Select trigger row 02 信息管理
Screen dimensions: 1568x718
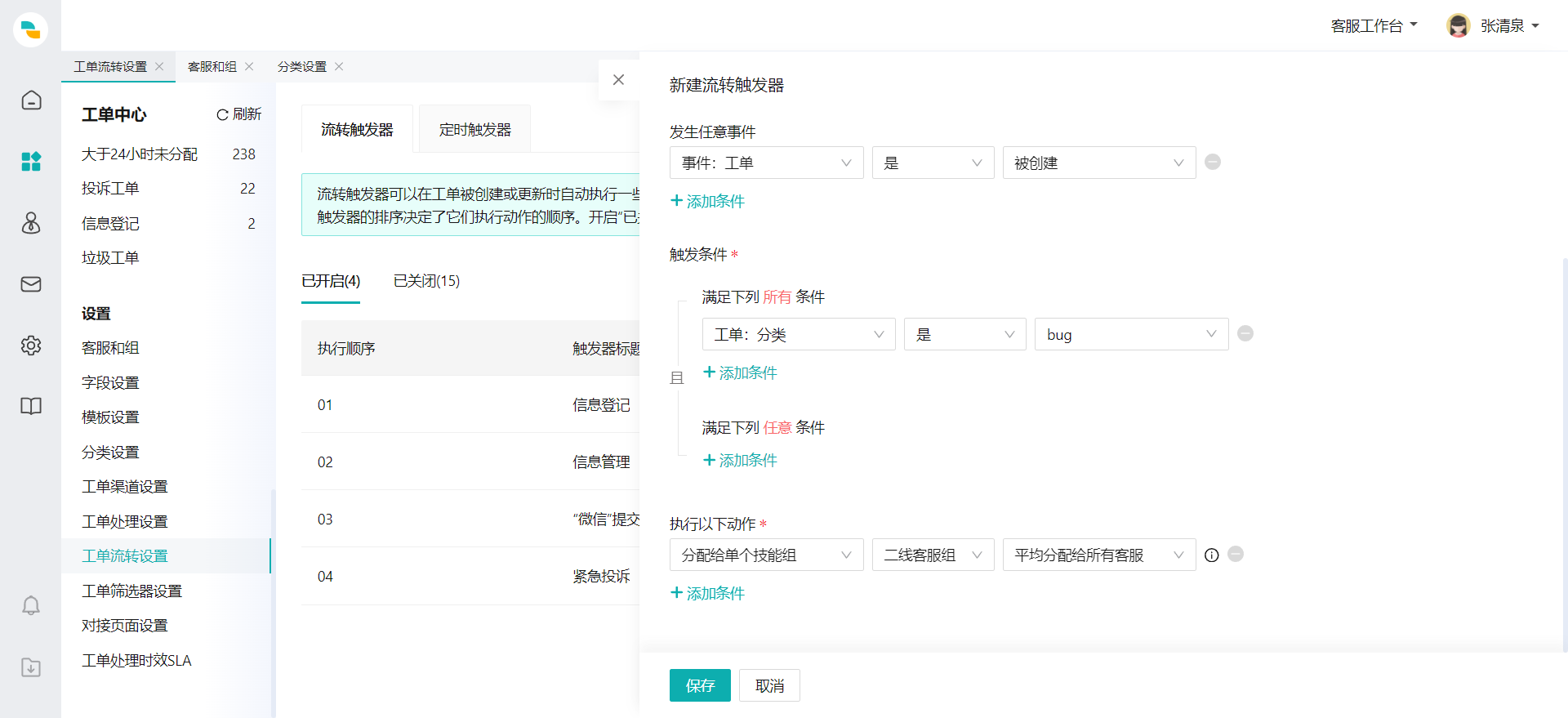(470, 462)
